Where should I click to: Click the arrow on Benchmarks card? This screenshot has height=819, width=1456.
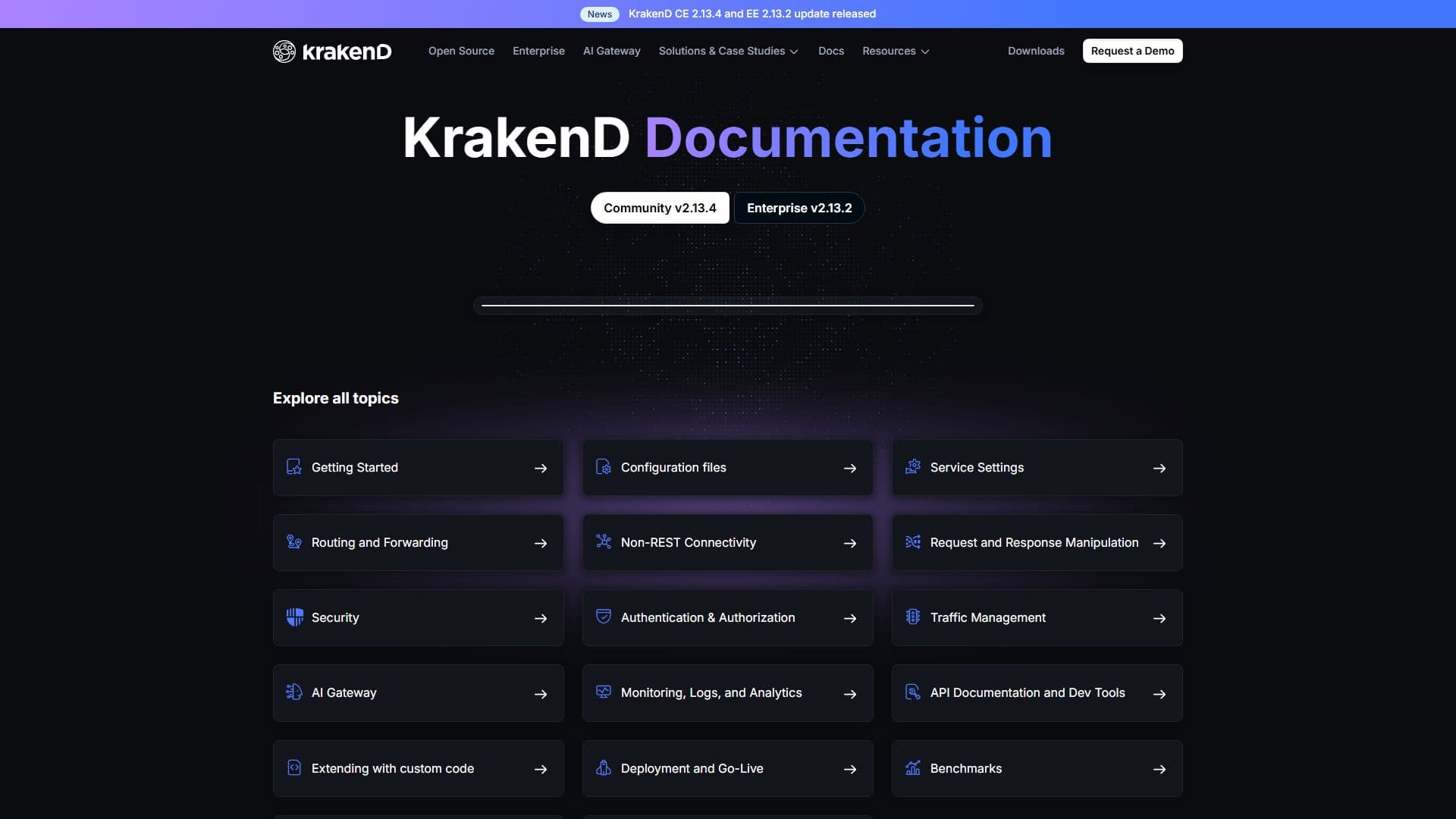pyautogui.click(x=1159, y=770)
